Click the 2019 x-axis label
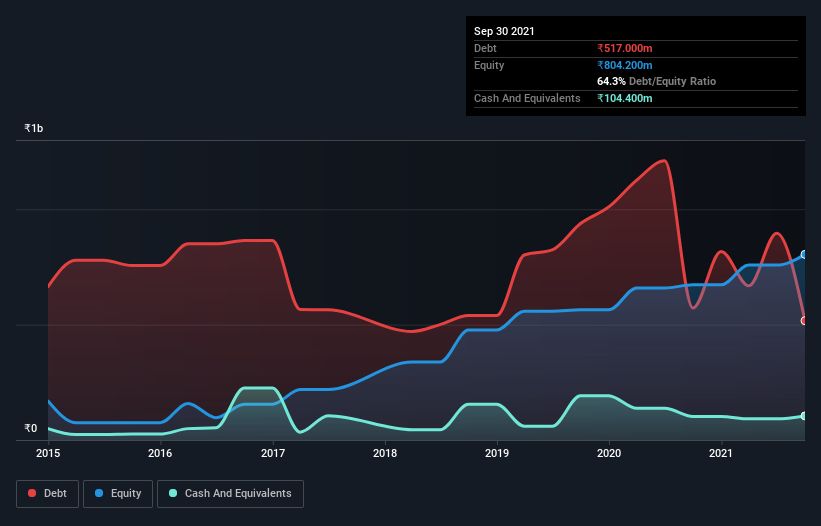 coord(497,453)
